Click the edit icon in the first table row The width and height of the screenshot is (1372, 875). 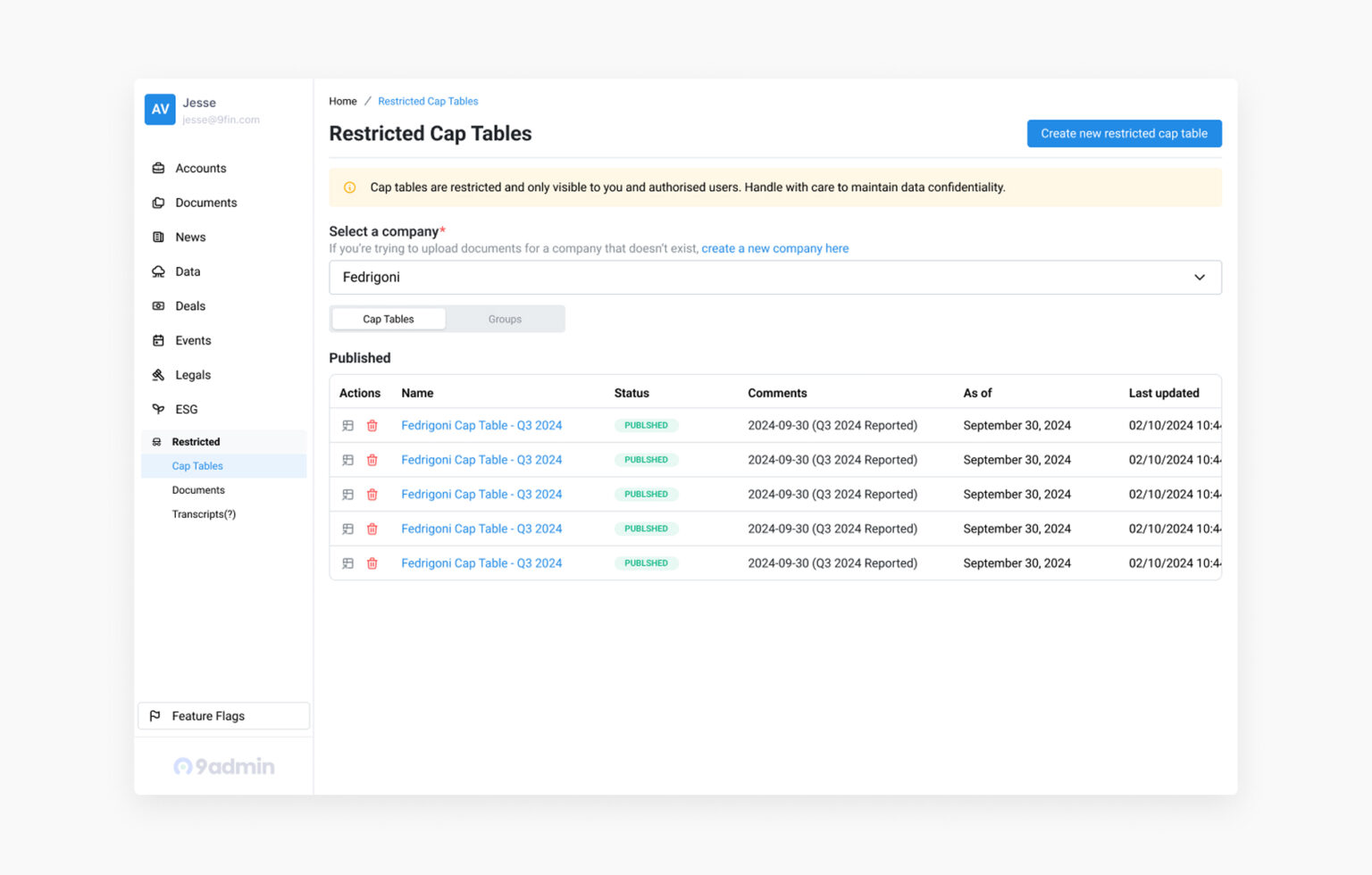348,426
